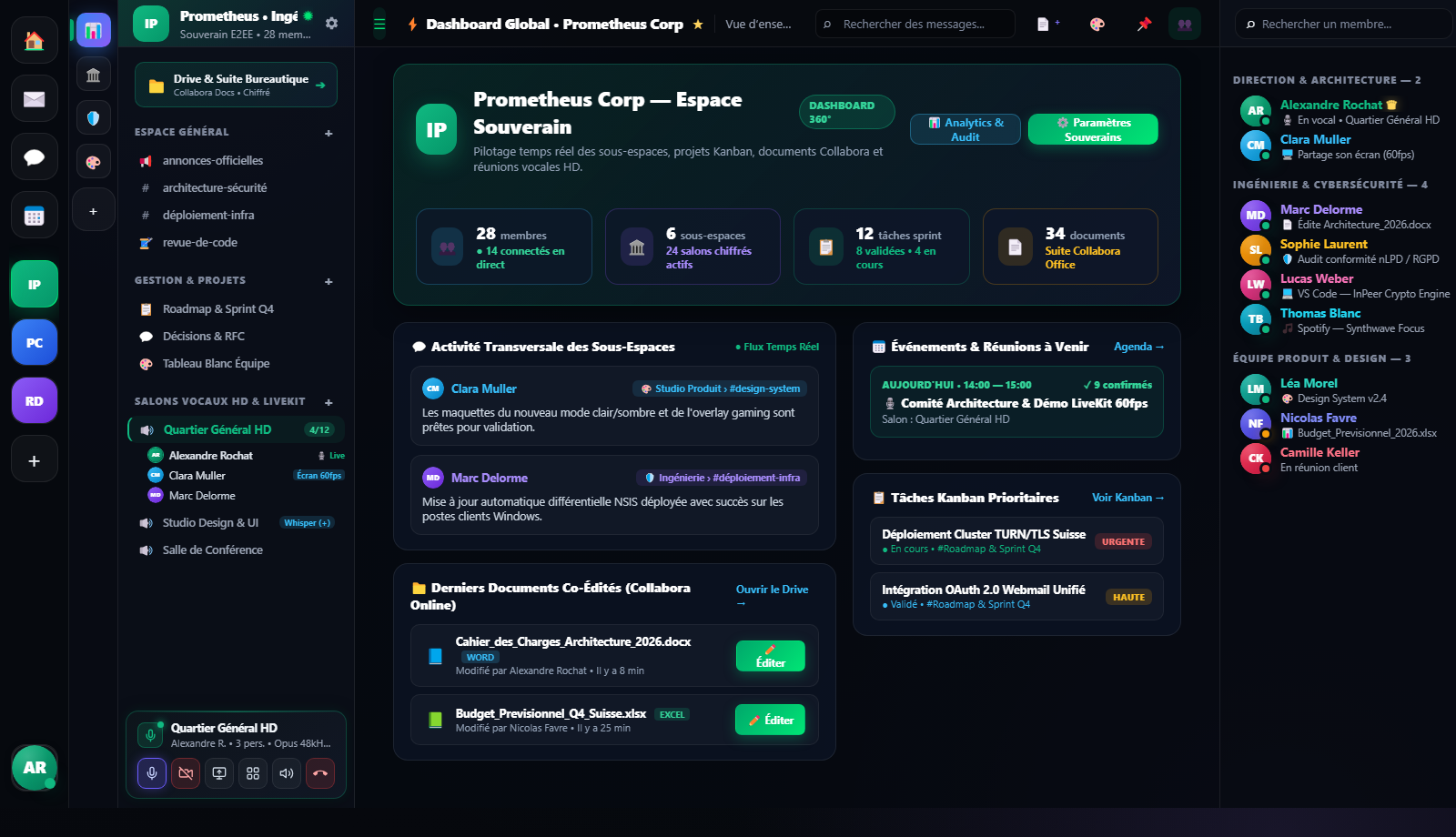This screenshot has width=1456, height=837.
Task: Edit the Cahier_des_Charges_Architecture_2026.docx file
Action: tap(771, 656)
